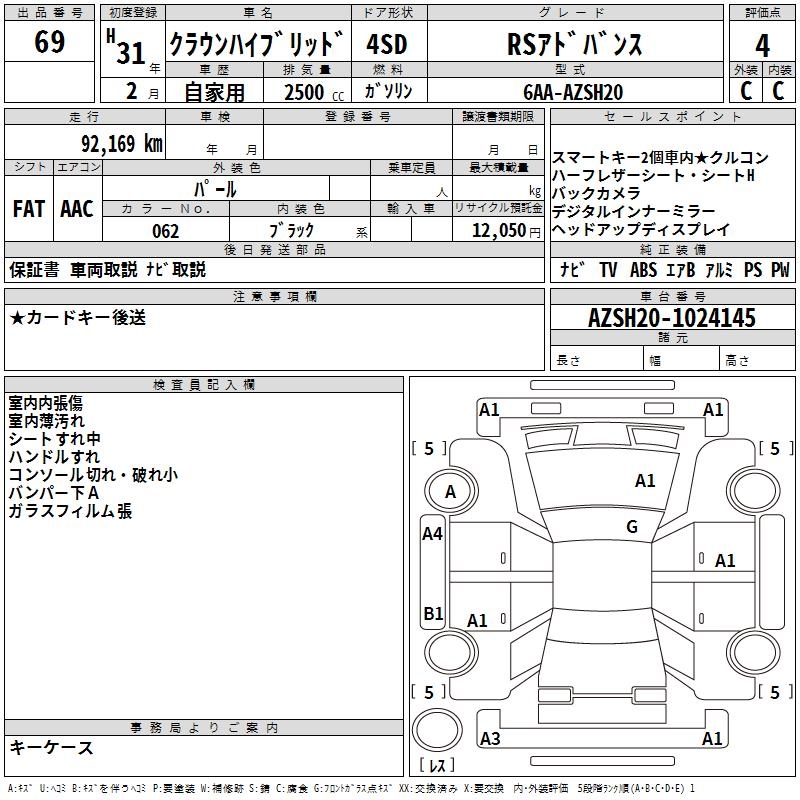
Task: Click the recycle deposit 12,050円
Action: [x=506, y=231]
